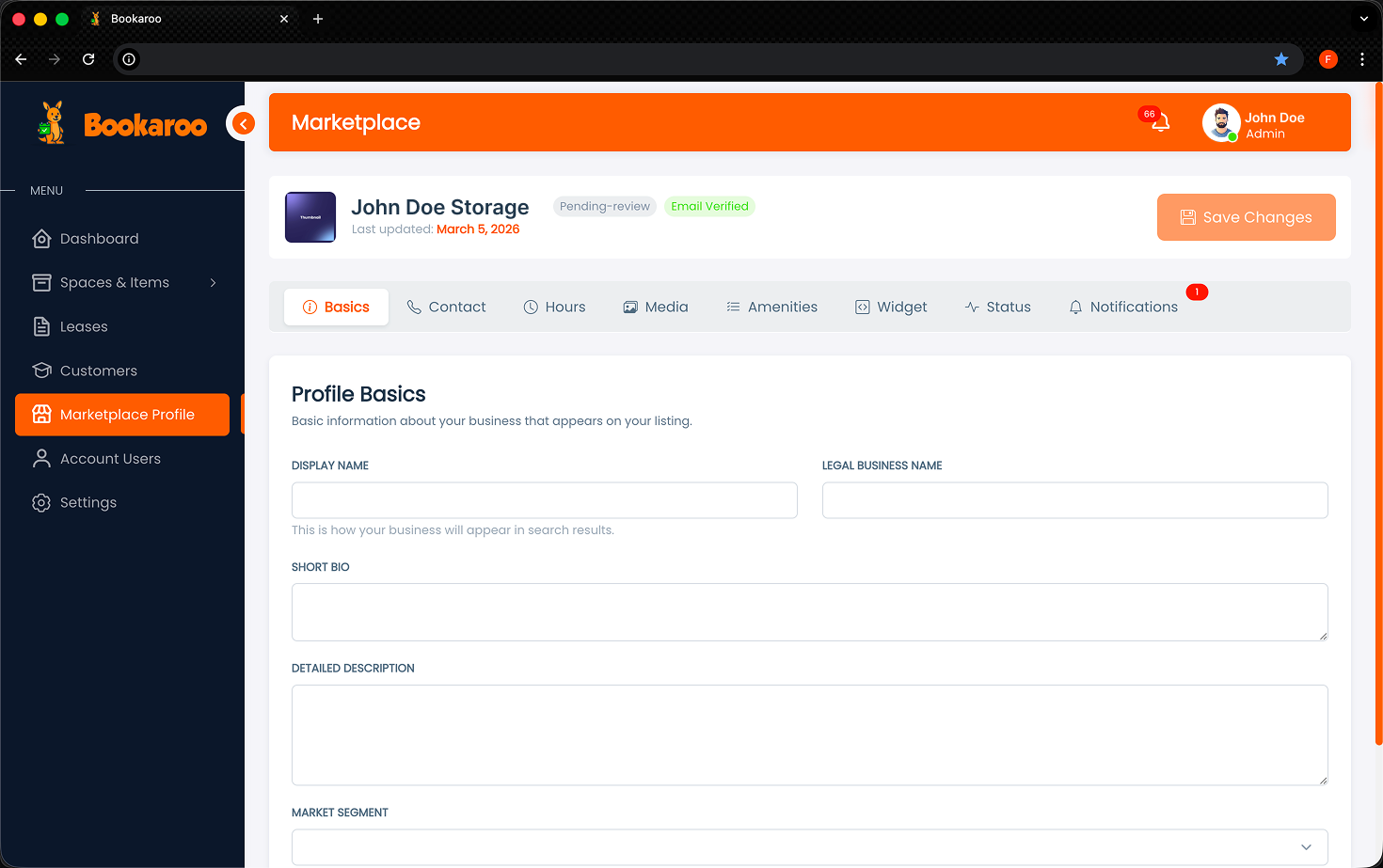
Task: Click the Save Changes button
Action: point(1246,217)
